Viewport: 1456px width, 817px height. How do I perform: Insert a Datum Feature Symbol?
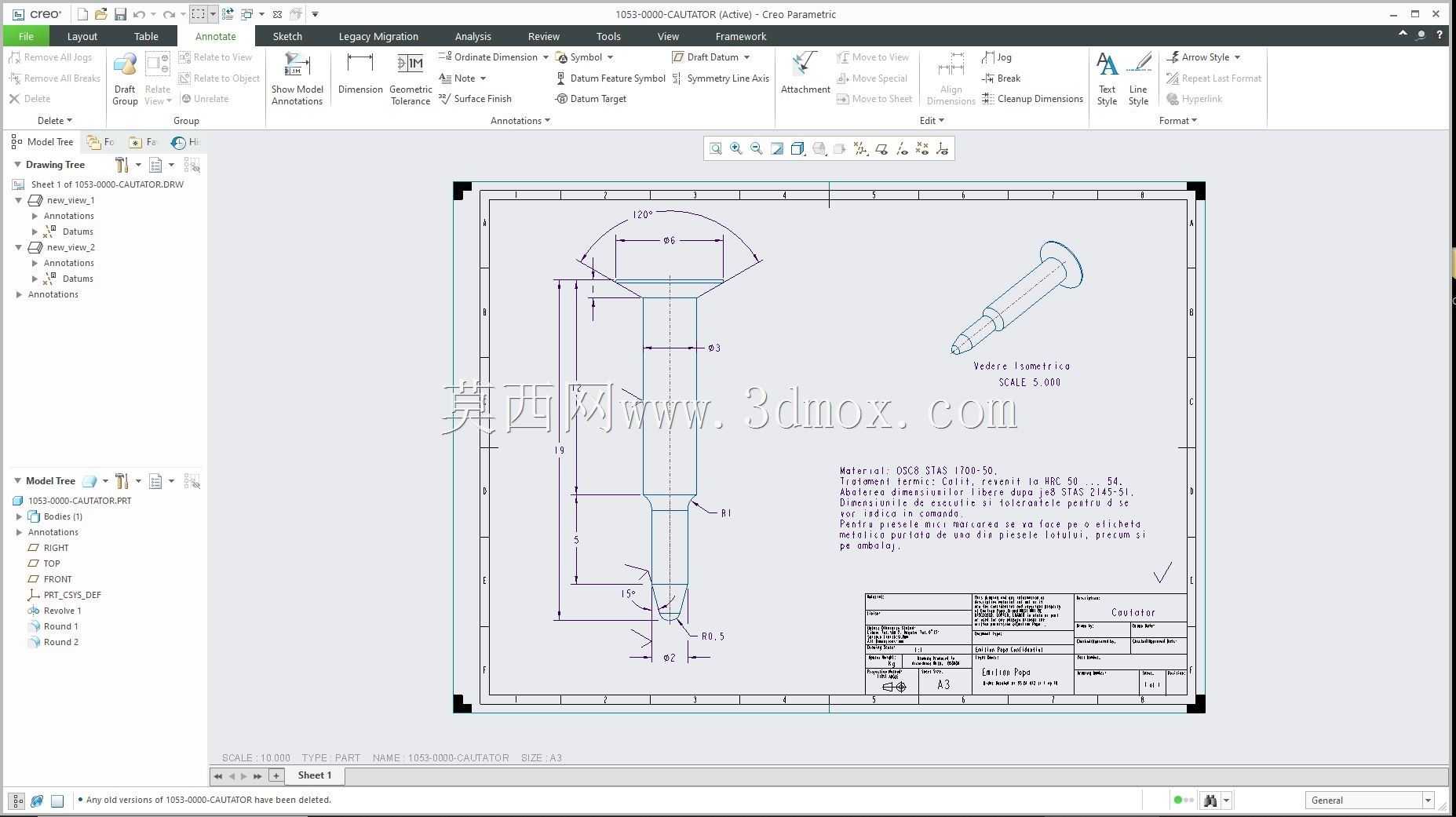point(611,78)
